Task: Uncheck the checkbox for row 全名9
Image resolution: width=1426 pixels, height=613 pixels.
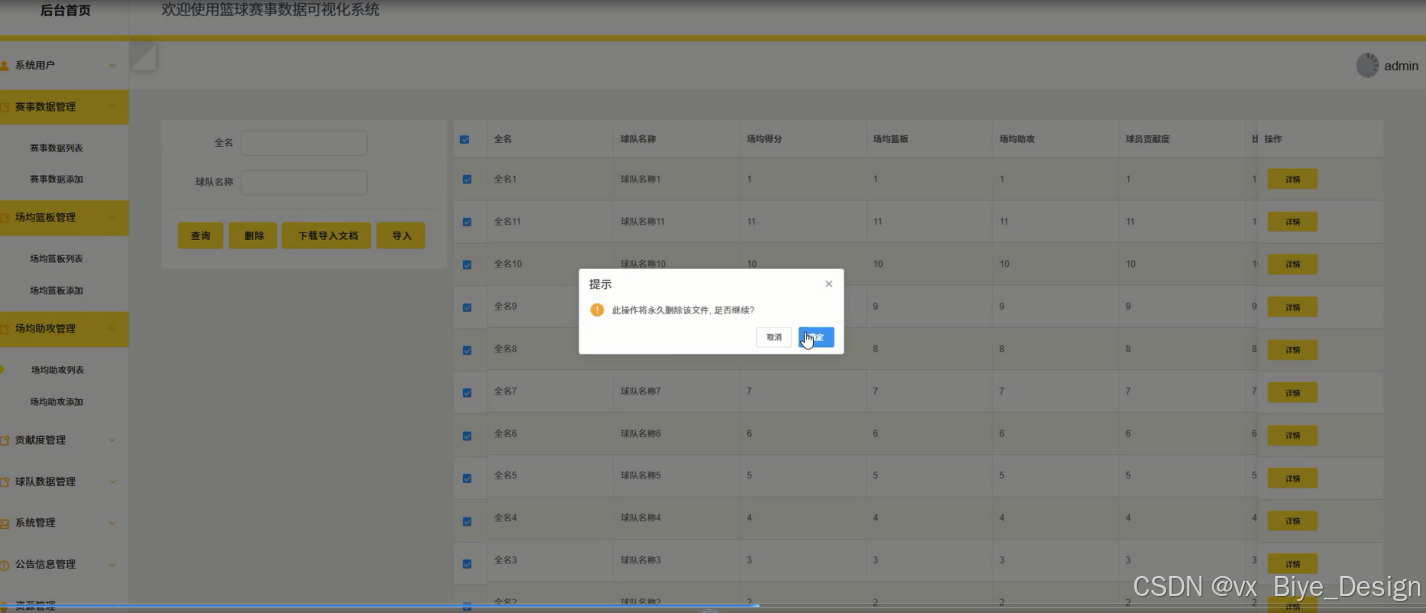Action: tap(466, 307)
